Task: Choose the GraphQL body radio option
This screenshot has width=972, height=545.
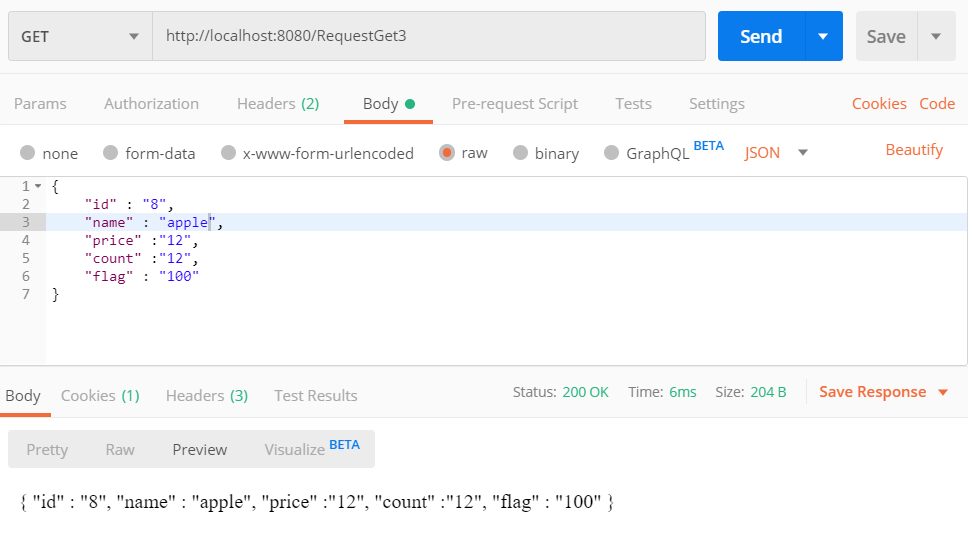Action: click(612, 153)
